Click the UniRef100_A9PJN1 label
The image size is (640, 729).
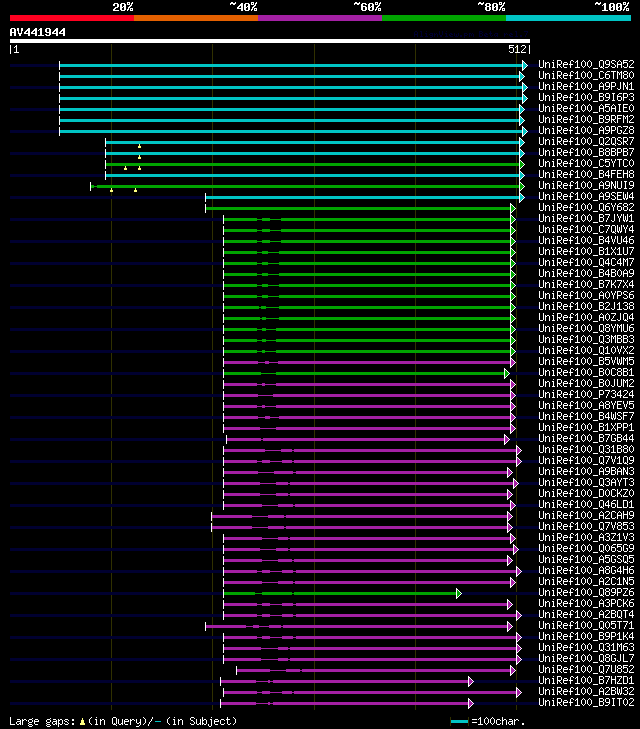coord(586,86)
